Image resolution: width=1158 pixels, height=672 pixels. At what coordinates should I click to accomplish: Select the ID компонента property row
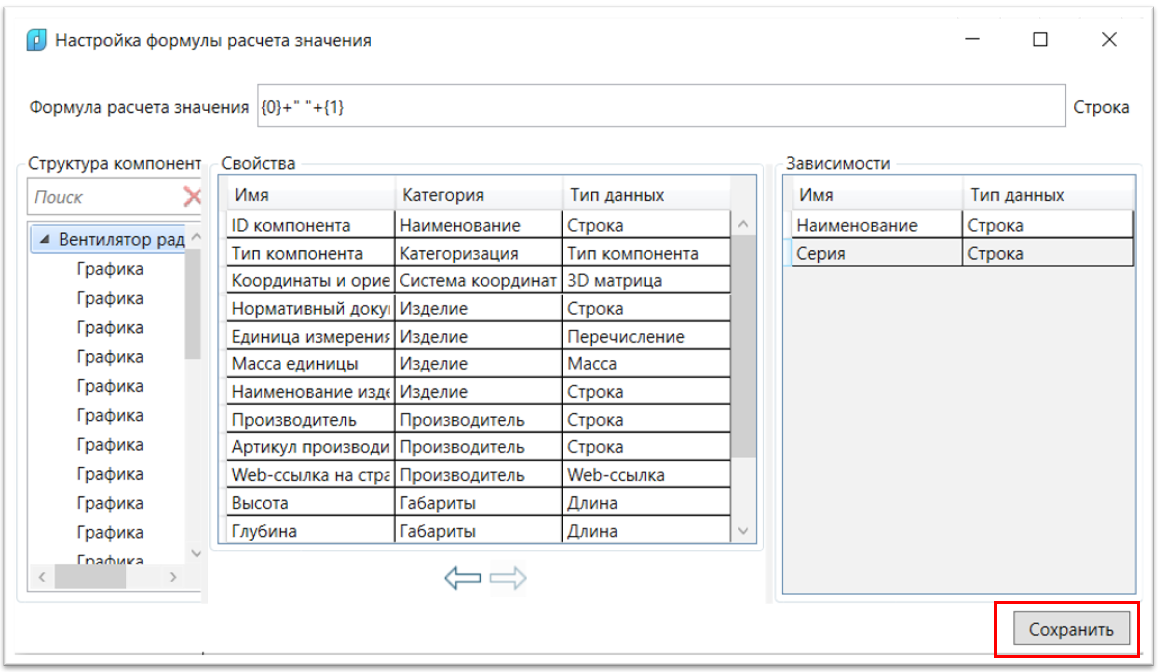coord(479,225)
